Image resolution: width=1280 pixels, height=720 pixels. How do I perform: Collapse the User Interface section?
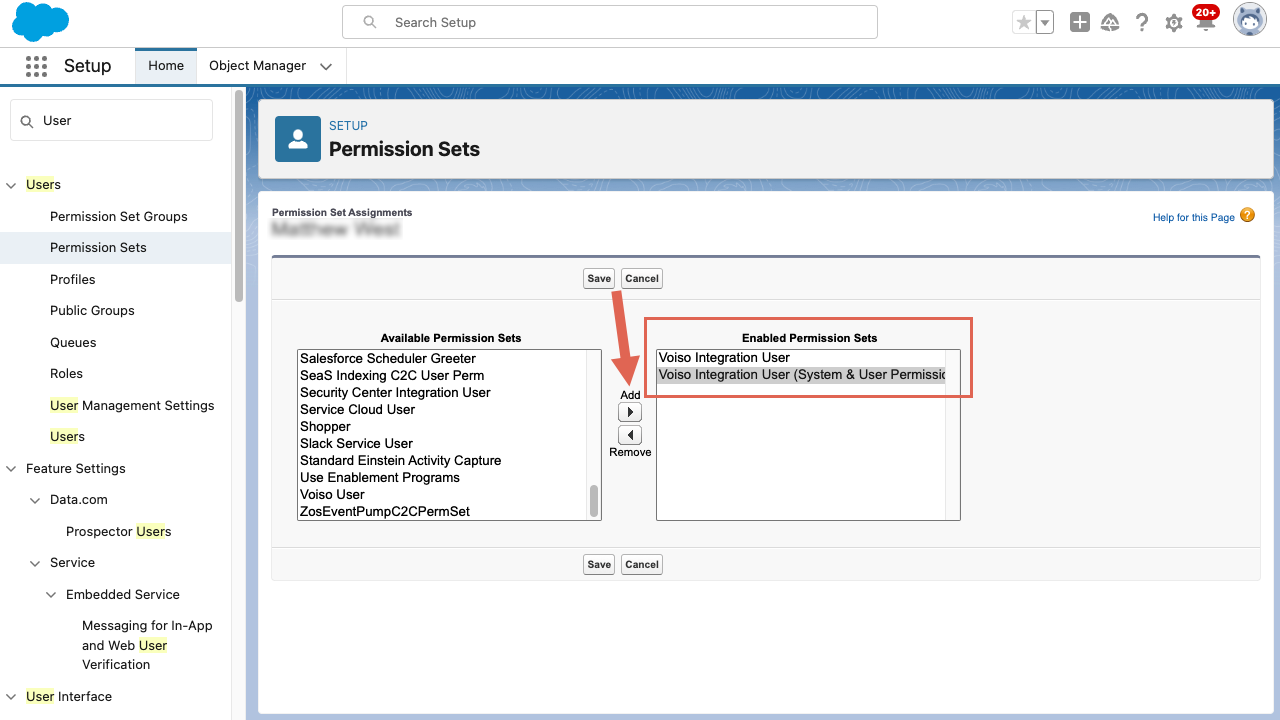pyautogui.click(x=12, y=697)
